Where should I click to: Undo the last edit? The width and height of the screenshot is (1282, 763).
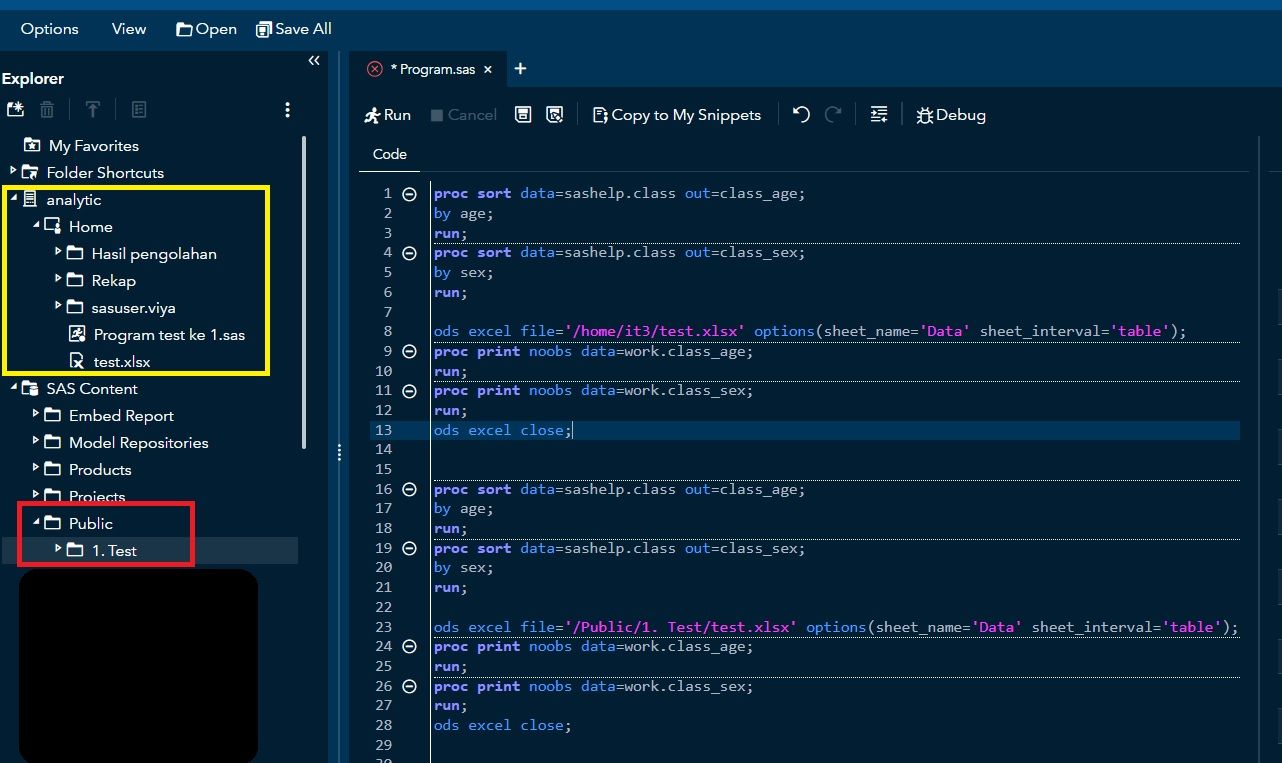[x=801, y=115]
